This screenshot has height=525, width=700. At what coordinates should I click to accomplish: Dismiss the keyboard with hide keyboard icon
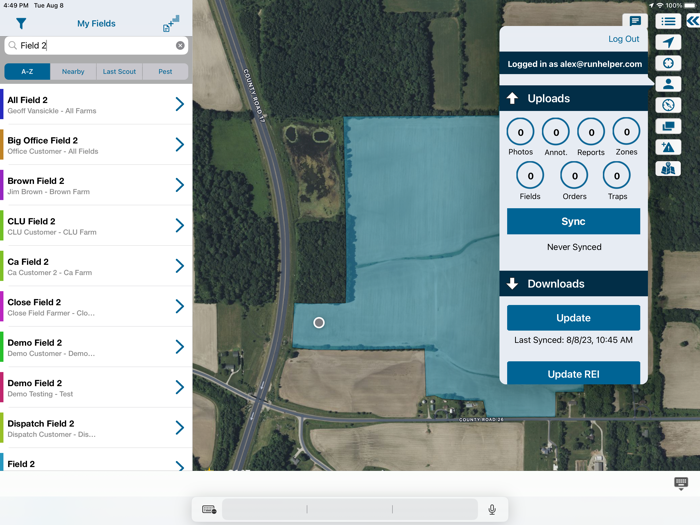tap(681, 484)
